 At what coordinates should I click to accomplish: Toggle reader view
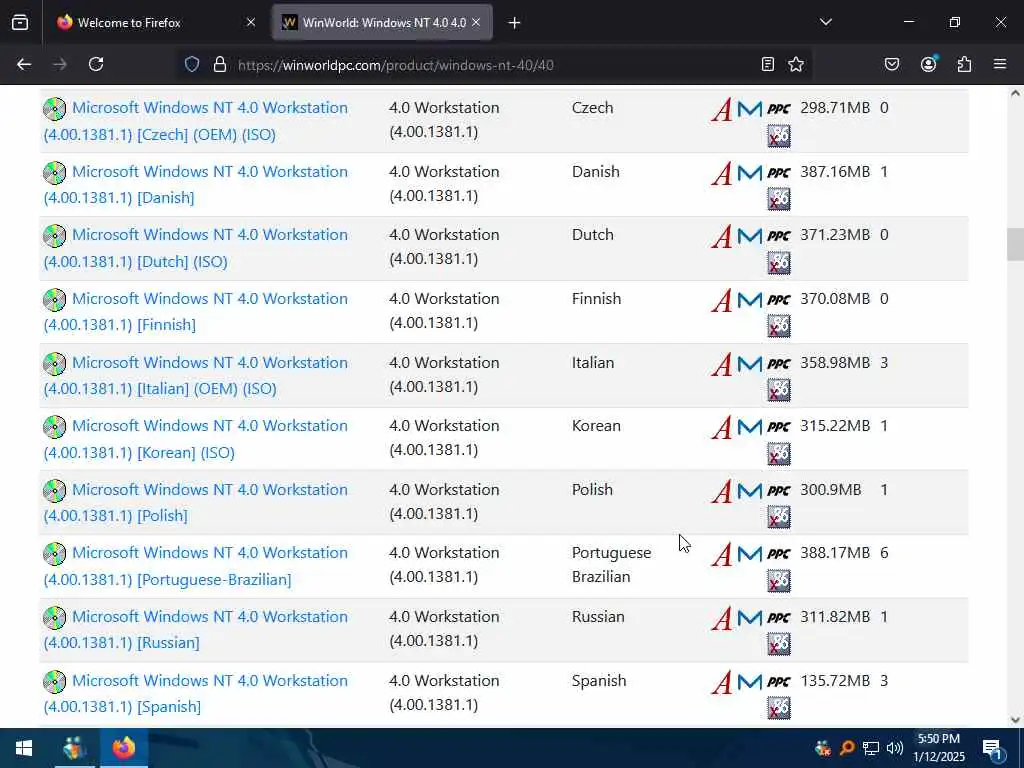[768, 64]
